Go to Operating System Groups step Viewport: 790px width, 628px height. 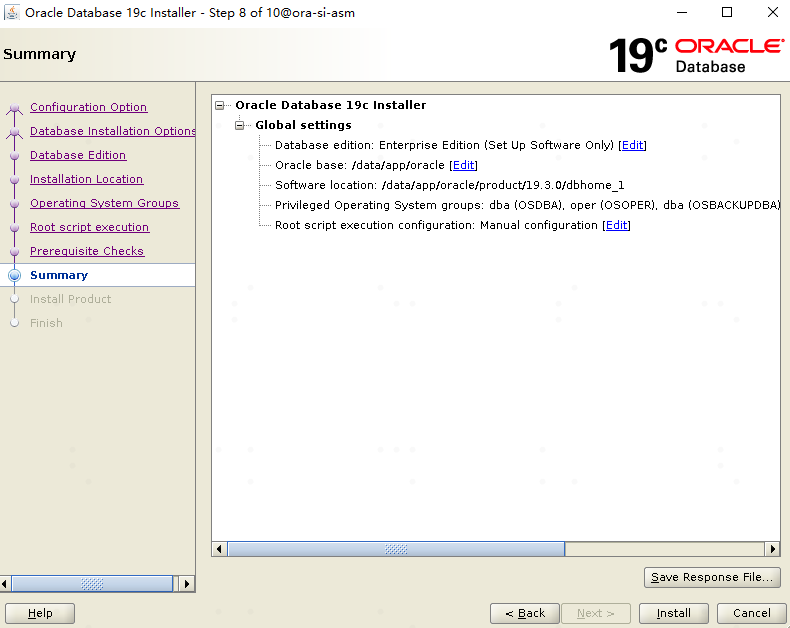(105, 203)
